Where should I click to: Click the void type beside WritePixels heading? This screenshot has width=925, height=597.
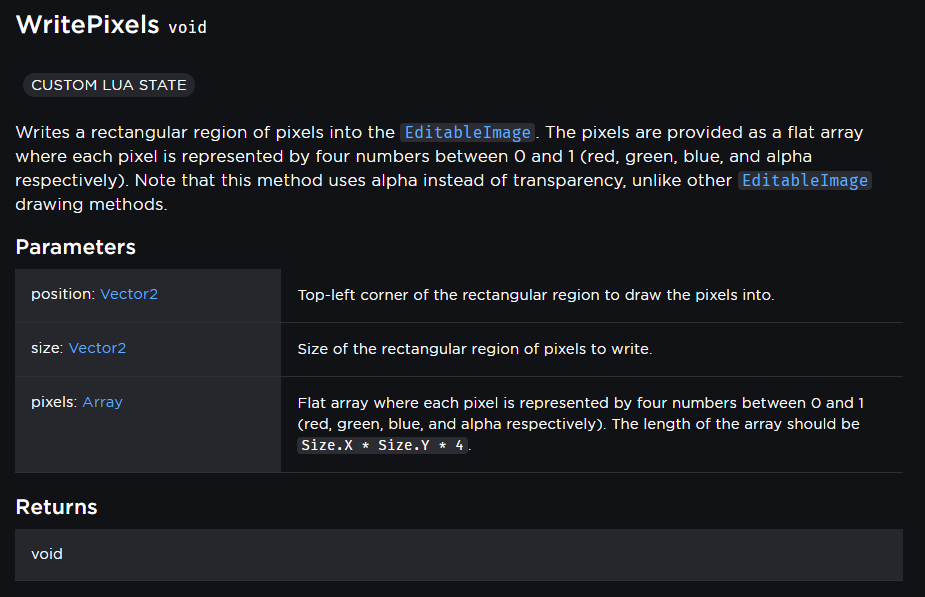pos(187,27)
